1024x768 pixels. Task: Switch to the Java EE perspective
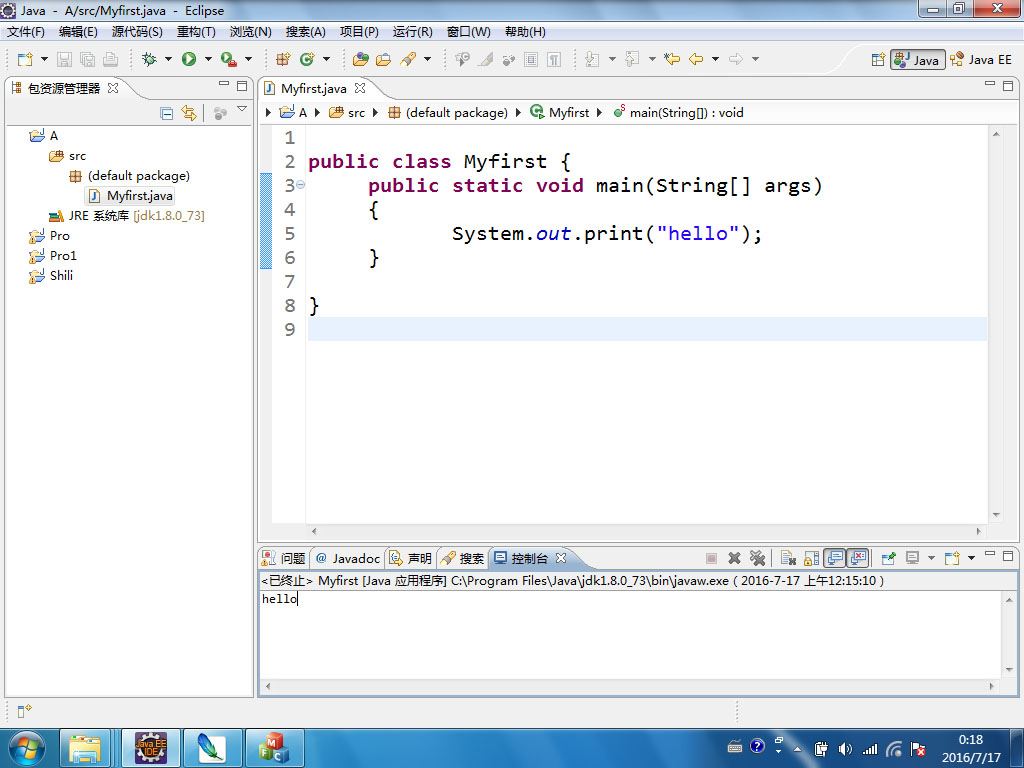click(982, 60)
